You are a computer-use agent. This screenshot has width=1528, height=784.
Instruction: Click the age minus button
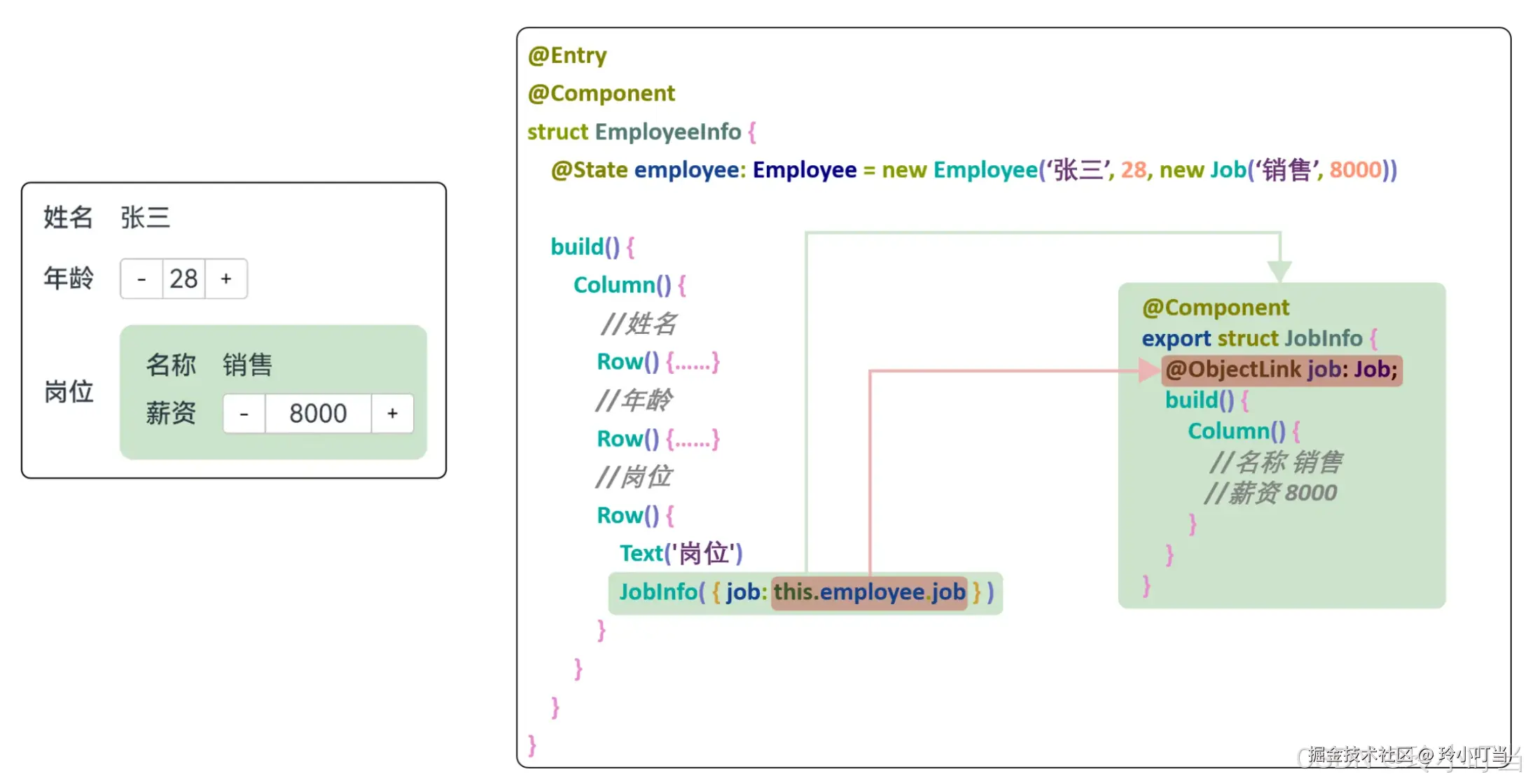pyautogui.click(x=141, y=279)
